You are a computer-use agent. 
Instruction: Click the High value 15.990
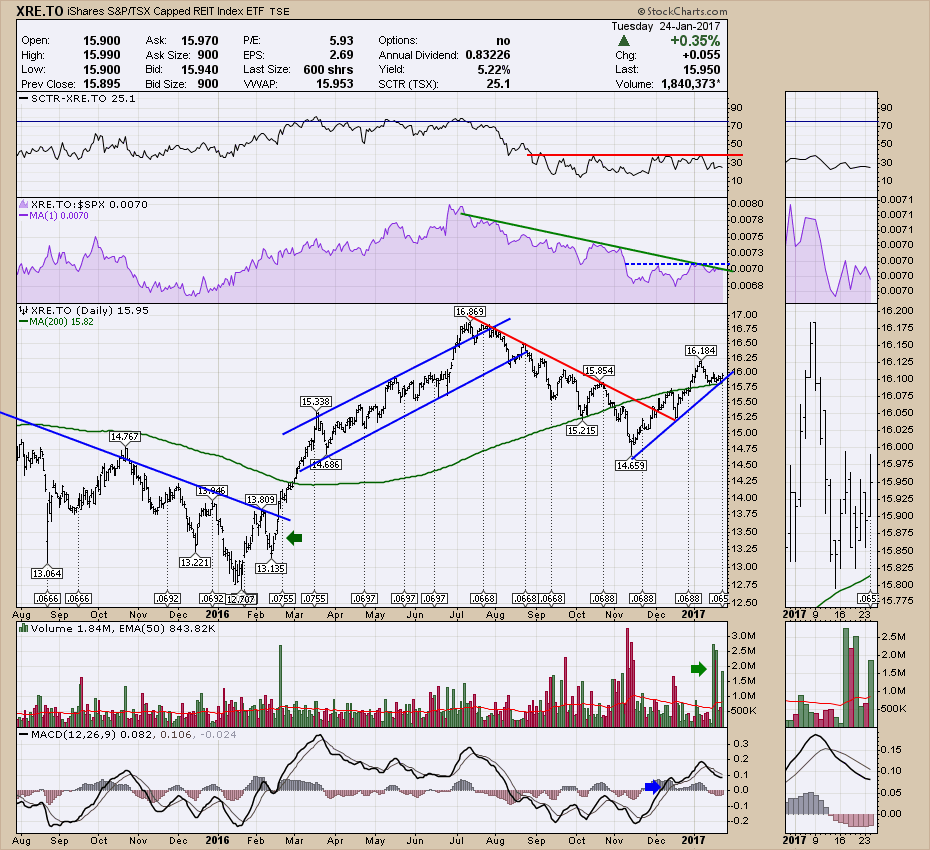pyautogui.click(x=101, y=55)
